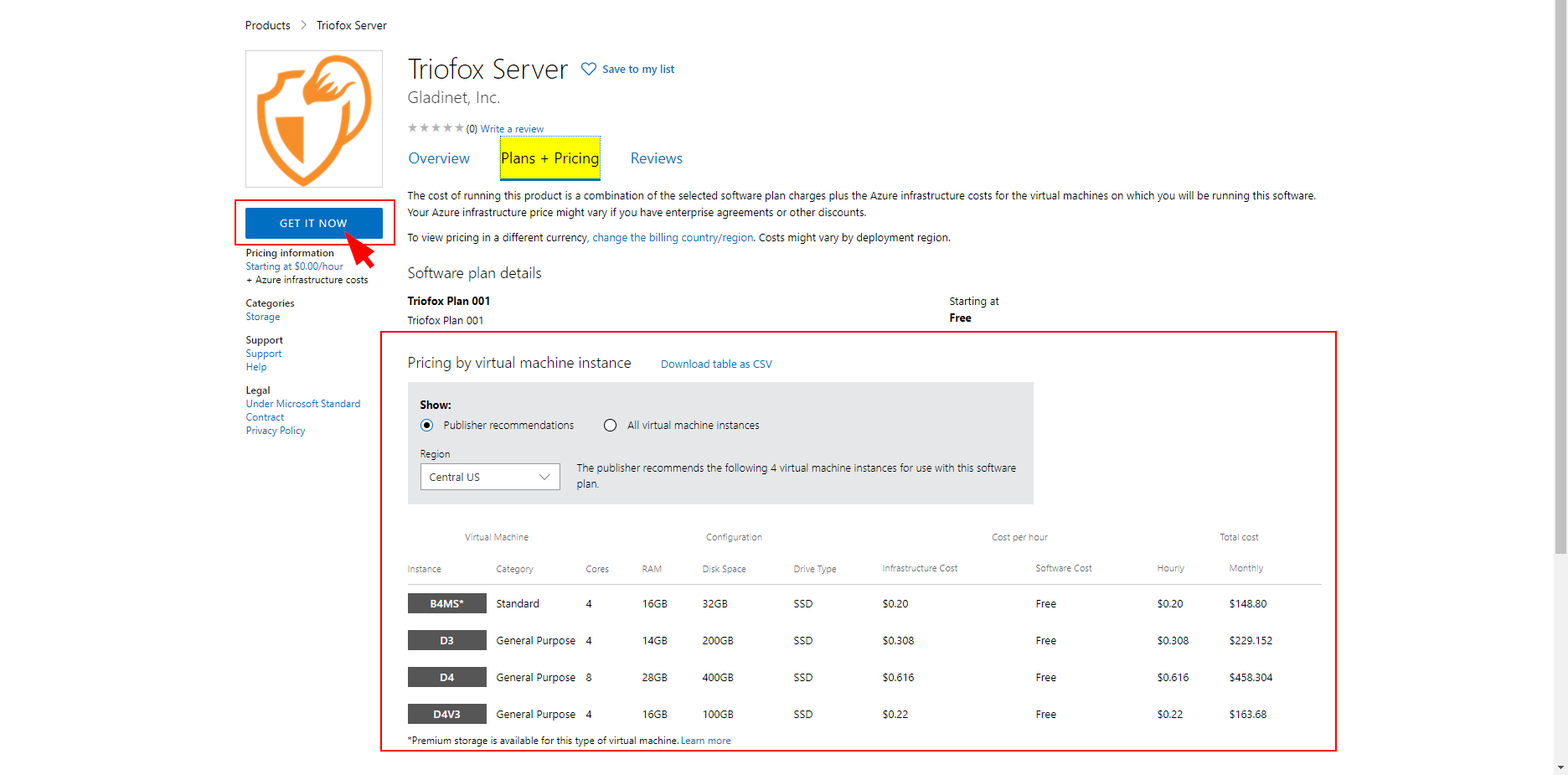Click the Triofox Server breadcrumb

pyautogui.click(x=352, y=25)
